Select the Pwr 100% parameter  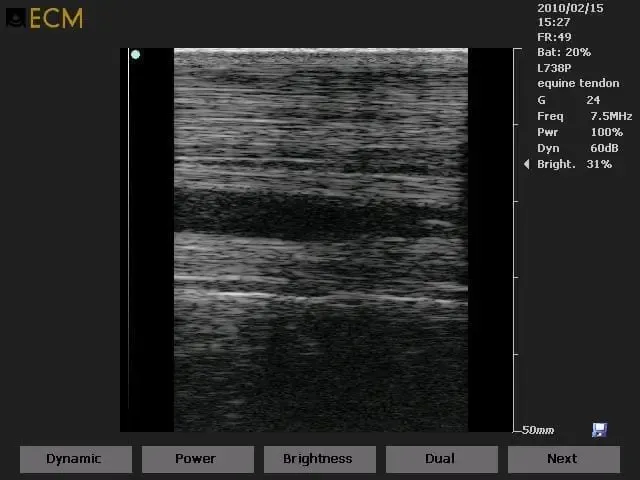(x=580, y=132)
